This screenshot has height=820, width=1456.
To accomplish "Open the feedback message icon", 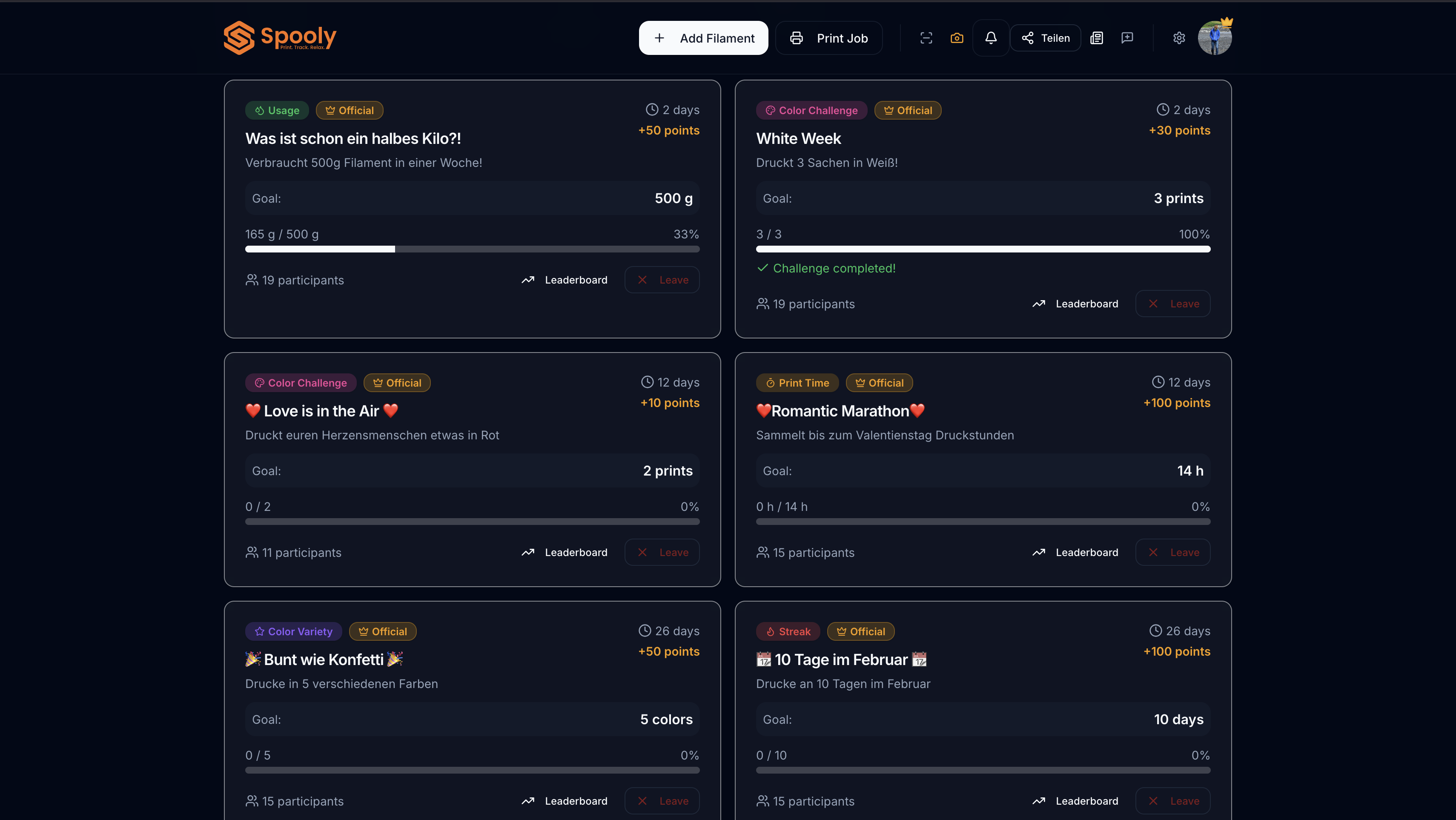I will click(1127, 38).
